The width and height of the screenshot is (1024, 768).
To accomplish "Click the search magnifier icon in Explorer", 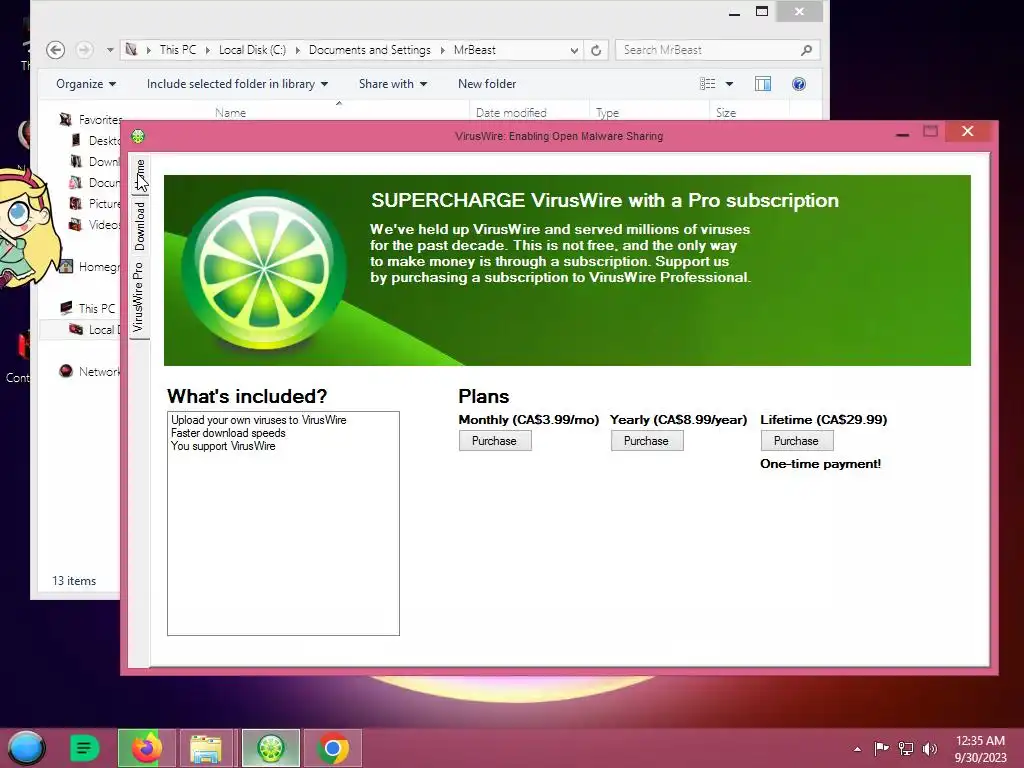I will [x=807, y=50].
